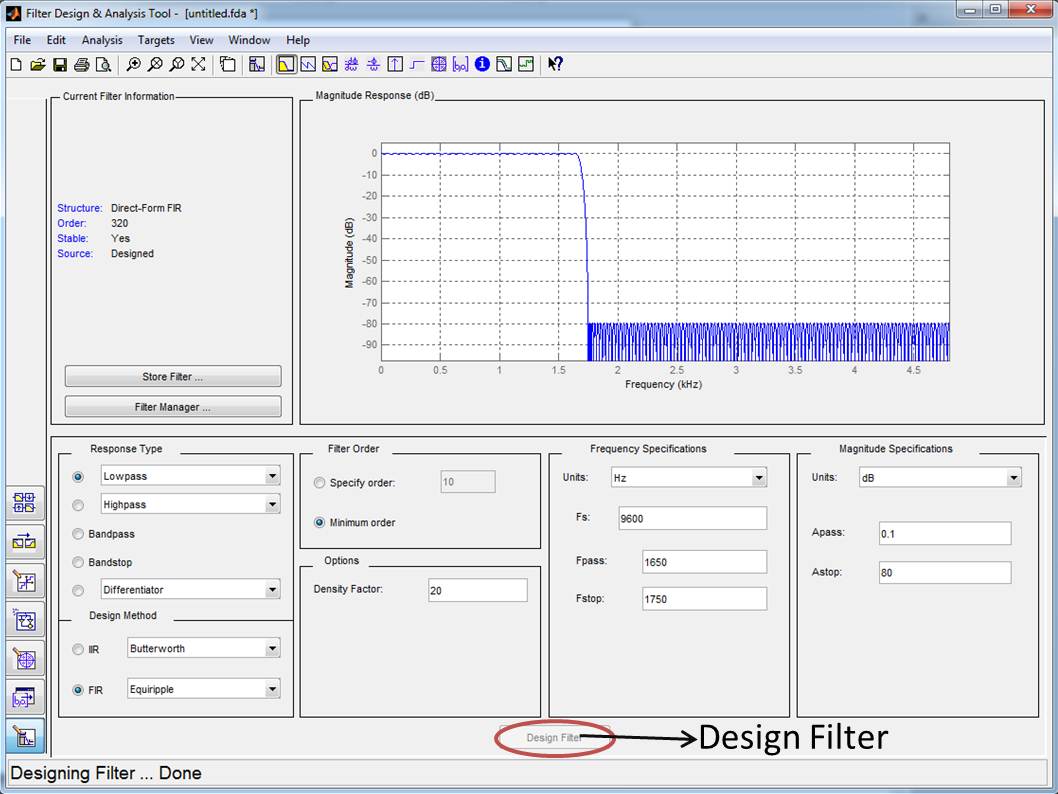
Task: Select the Specify order option
Action: click(320, 483)
